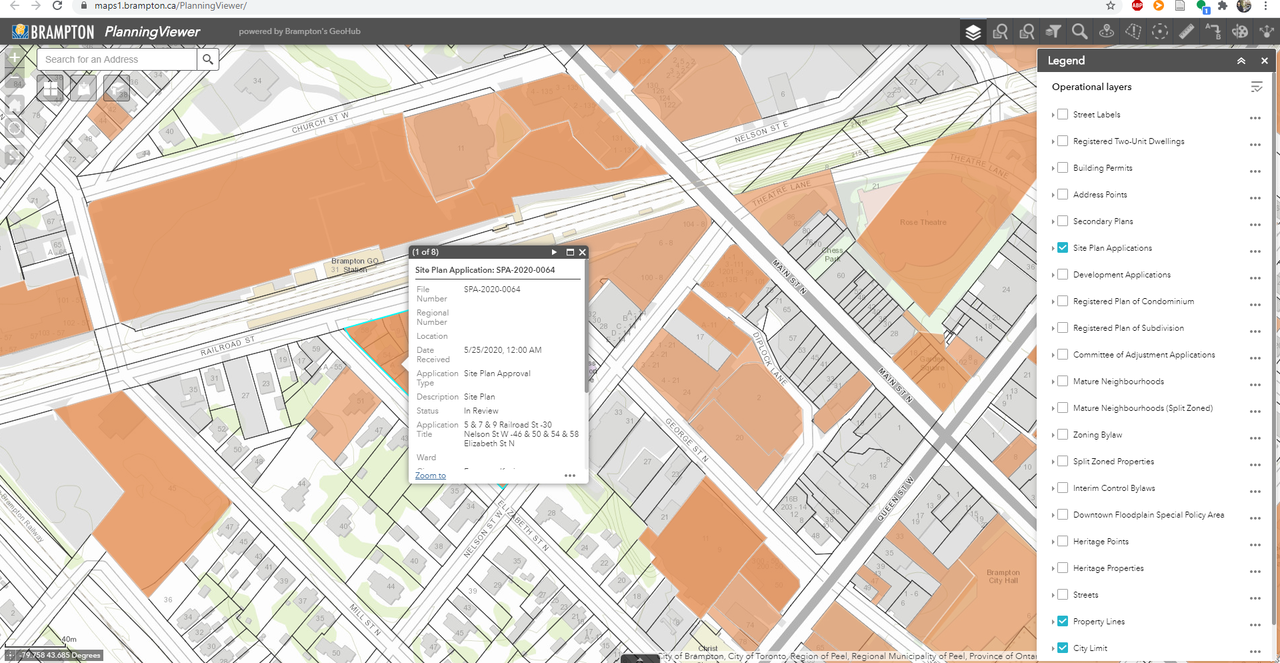Open the basemap gallery grid icon
Image resolution: width=1280 pixels, height=663 pixels.
(x=51, y=89)
